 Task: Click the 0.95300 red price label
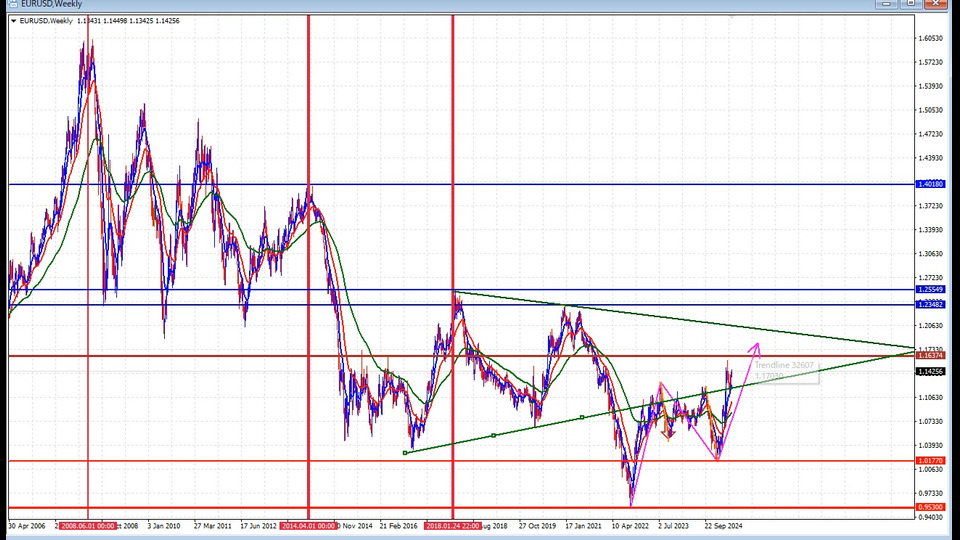pos(930,507)
